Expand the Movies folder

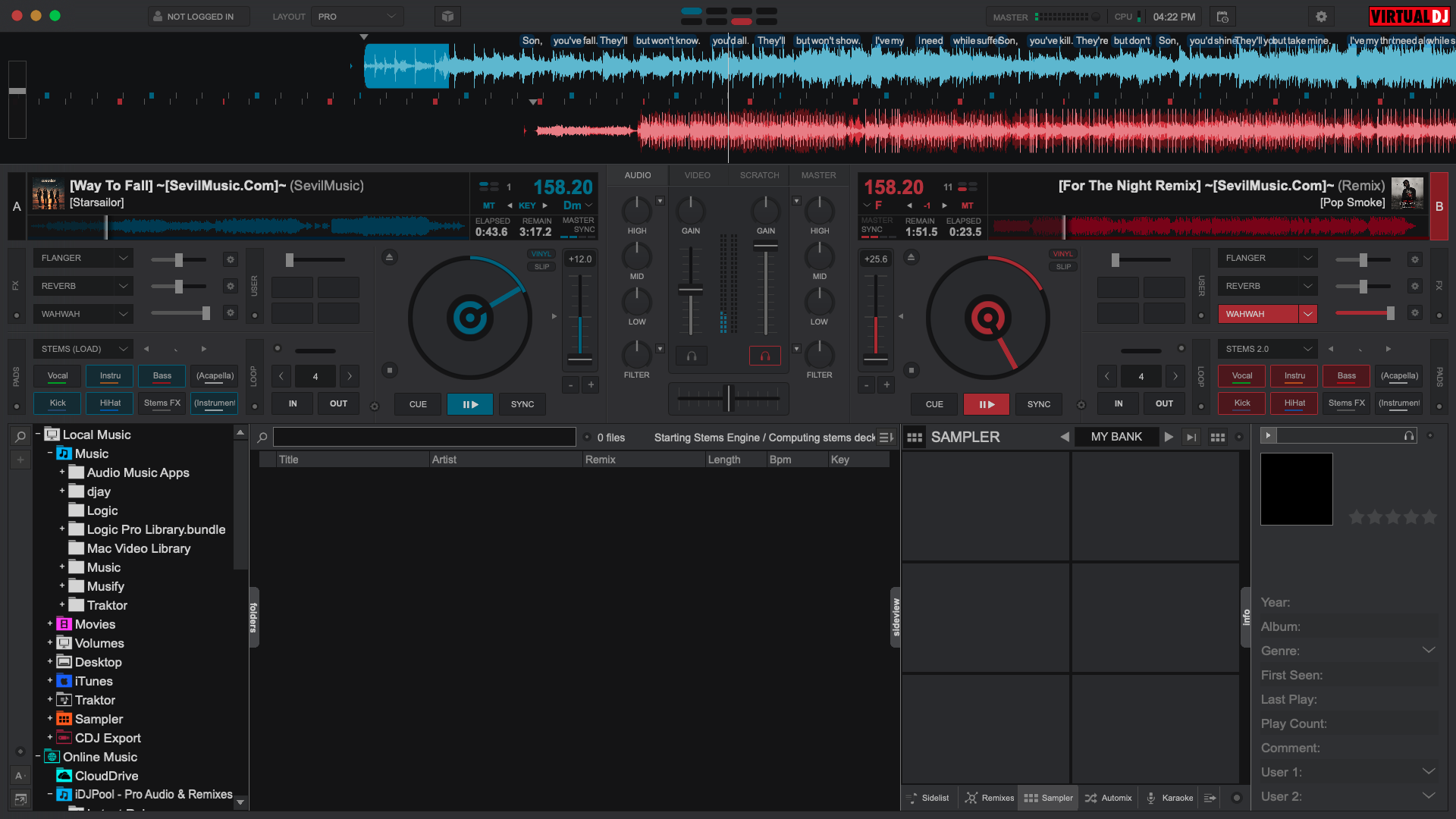pyautogui.click(x=50, y=624)
